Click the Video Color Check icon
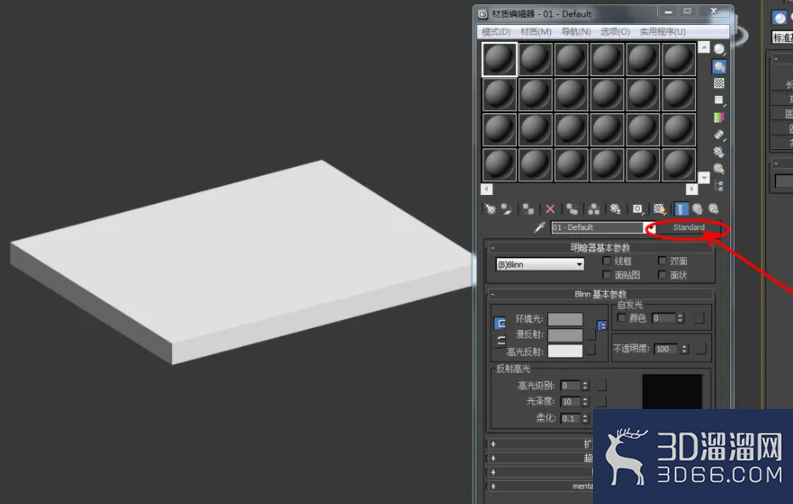The image size is (793, 504). [719, 117]
